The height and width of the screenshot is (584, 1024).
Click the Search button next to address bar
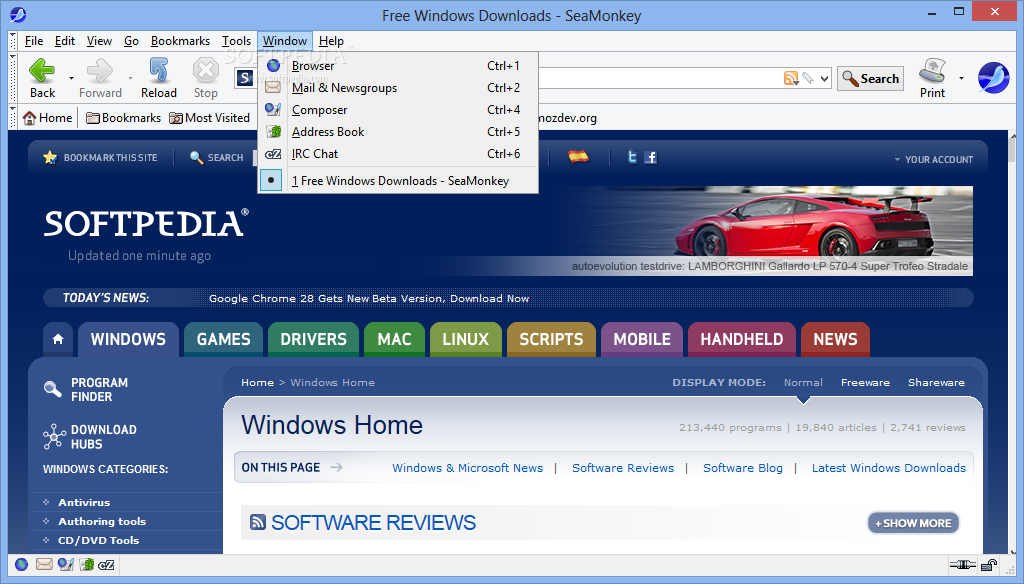click(871, 78)
